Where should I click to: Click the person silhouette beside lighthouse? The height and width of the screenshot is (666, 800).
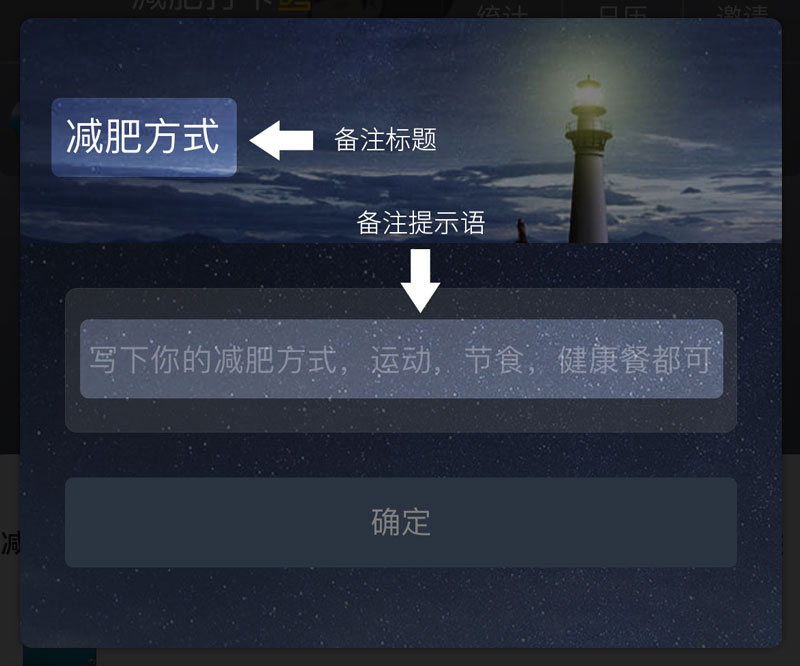[521, 230]
